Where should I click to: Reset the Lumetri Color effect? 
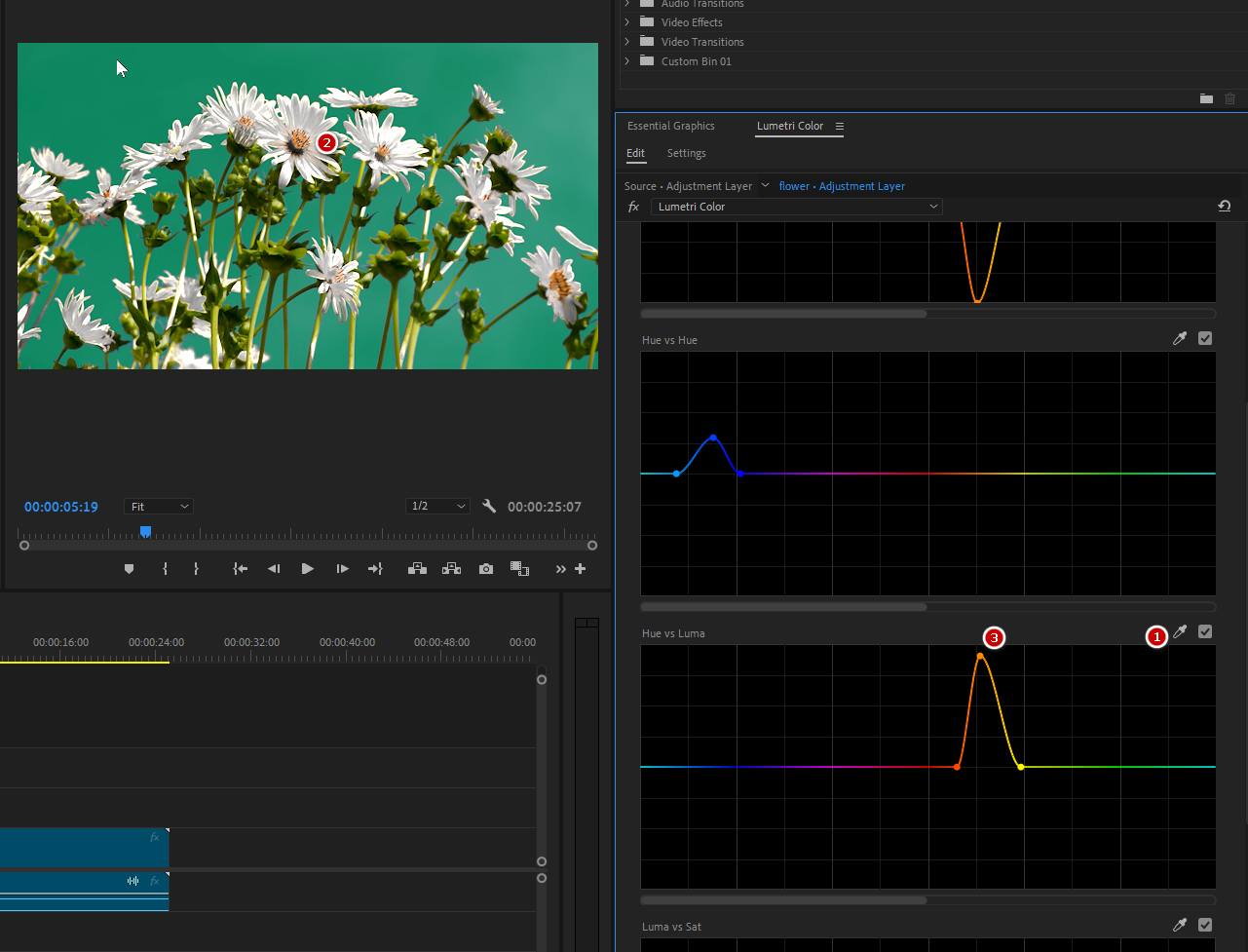tap(1224, 207)
